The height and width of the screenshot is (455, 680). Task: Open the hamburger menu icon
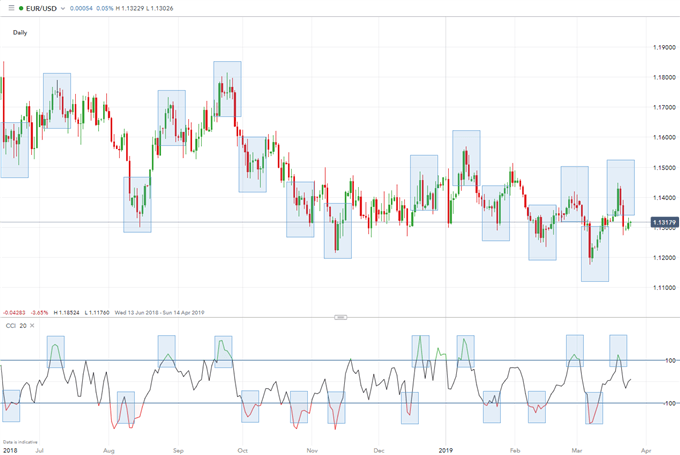point(11,8)
